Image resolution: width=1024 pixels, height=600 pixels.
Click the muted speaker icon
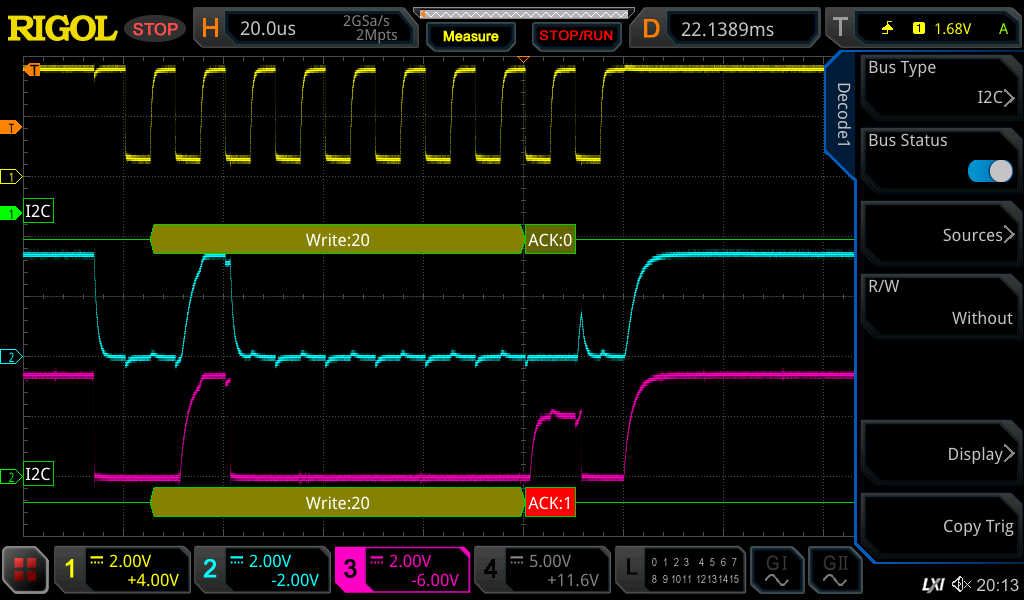[961, 584]
